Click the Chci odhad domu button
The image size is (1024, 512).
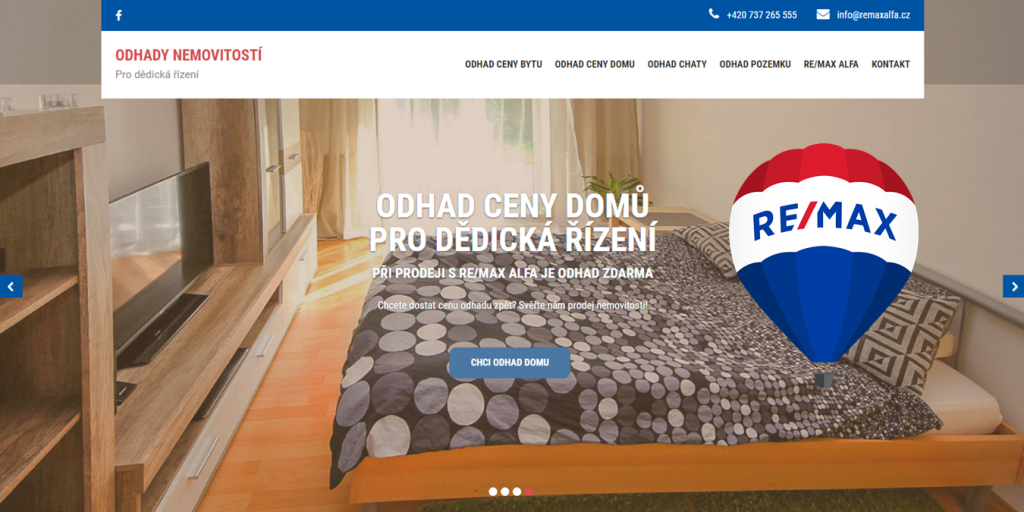[509, 362]
